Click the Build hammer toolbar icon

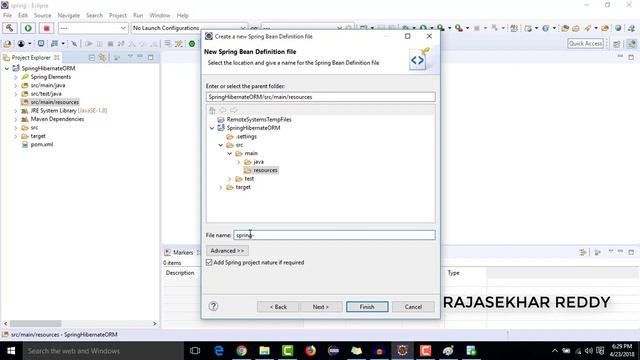[x=9, y=28]
